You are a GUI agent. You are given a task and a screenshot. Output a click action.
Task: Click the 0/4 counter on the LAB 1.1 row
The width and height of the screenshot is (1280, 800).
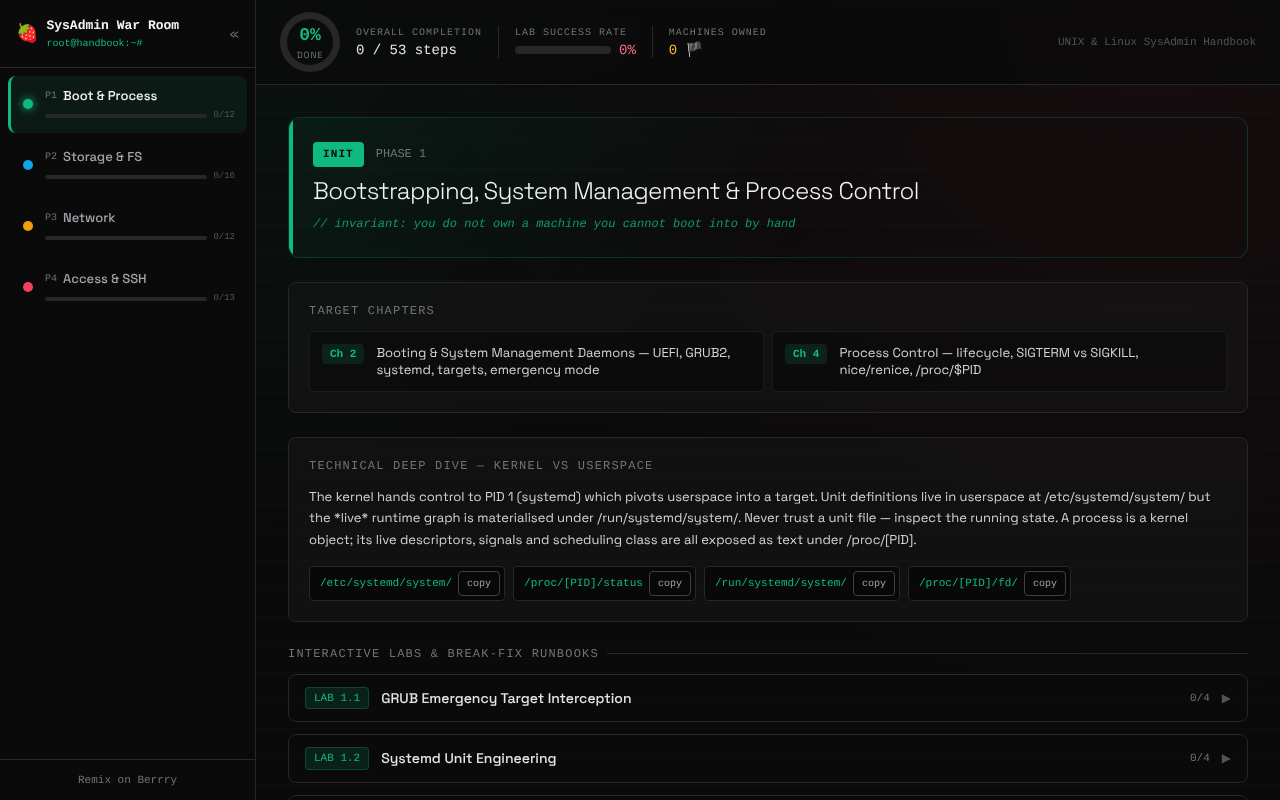[x=1200, y=698]
